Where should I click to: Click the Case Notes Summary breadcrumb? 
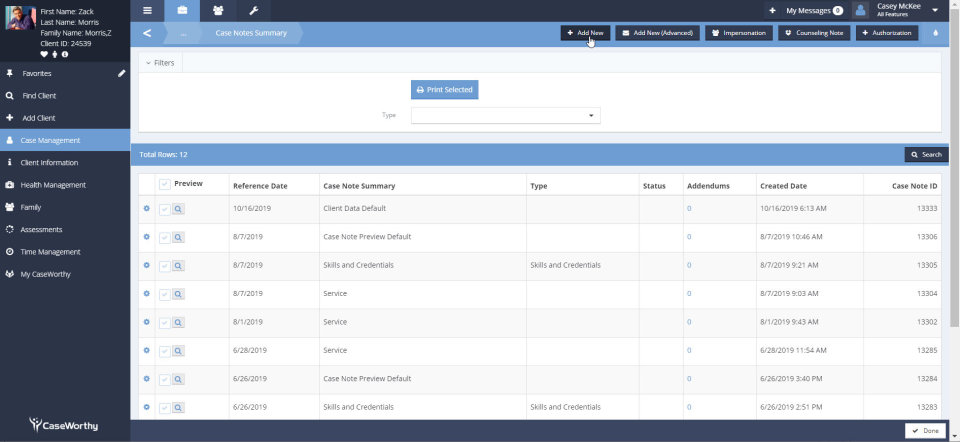click(251, 33)
